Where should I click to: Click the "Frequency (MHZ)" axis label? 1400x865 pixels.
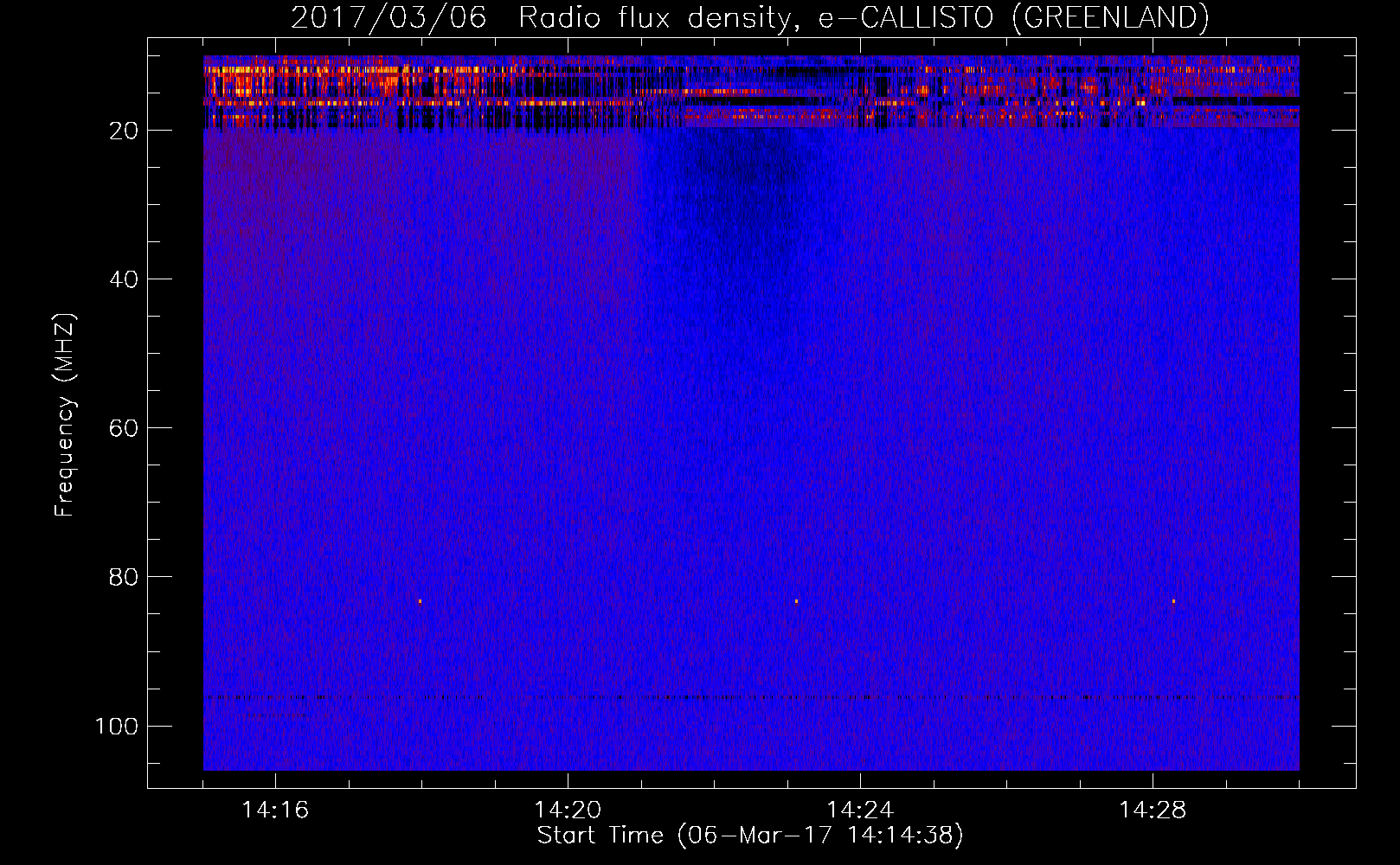65,415
